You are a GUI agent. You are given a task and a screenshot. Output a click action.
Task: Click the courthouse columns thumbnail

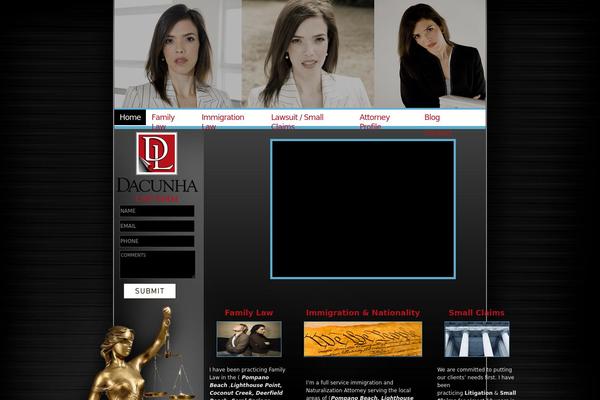477,339
